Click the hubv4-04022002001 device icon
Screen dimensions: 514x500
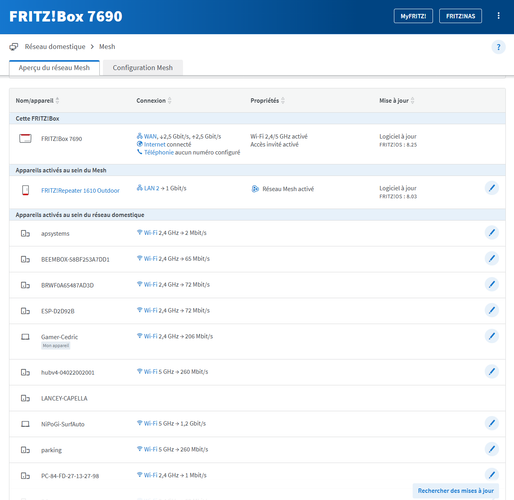[25, 372]
